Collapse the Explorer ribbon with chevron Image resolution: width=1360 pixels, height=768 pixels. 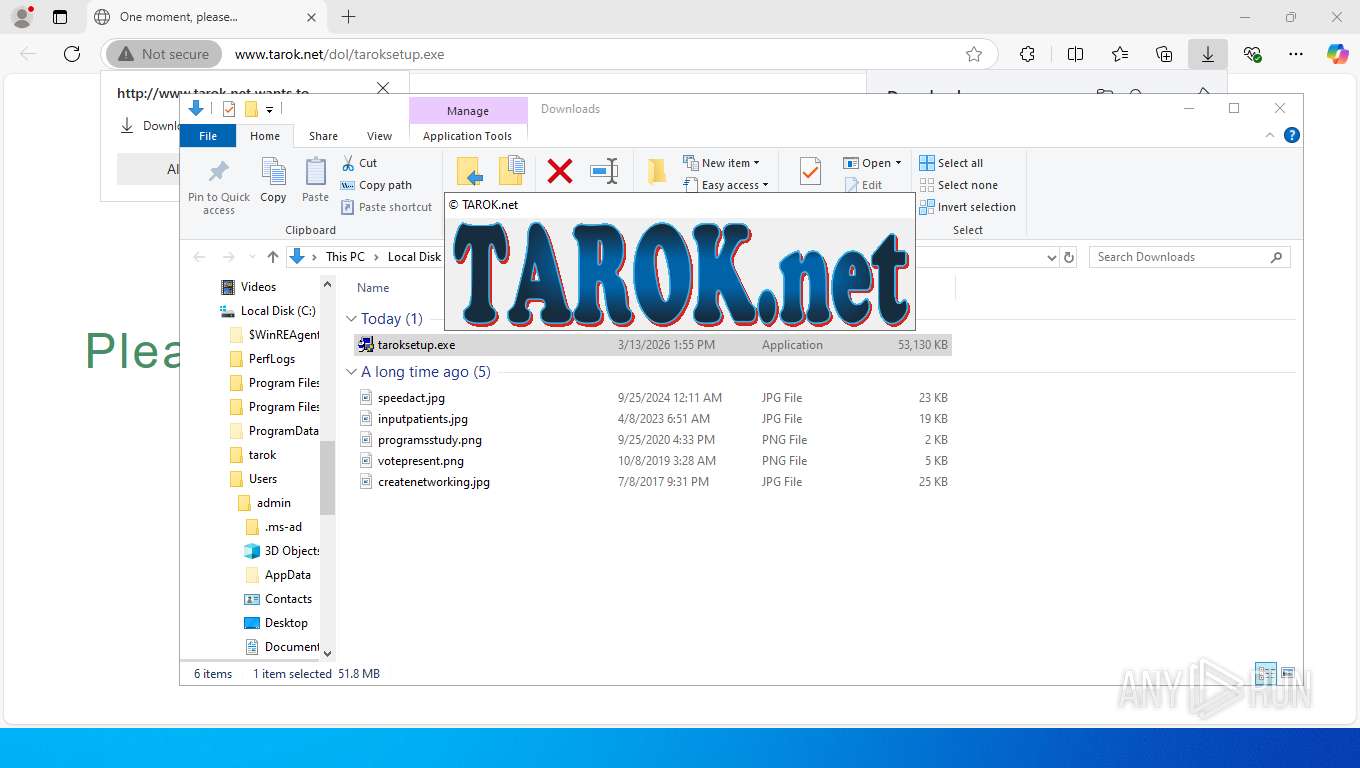click(x=1271, y=135)
